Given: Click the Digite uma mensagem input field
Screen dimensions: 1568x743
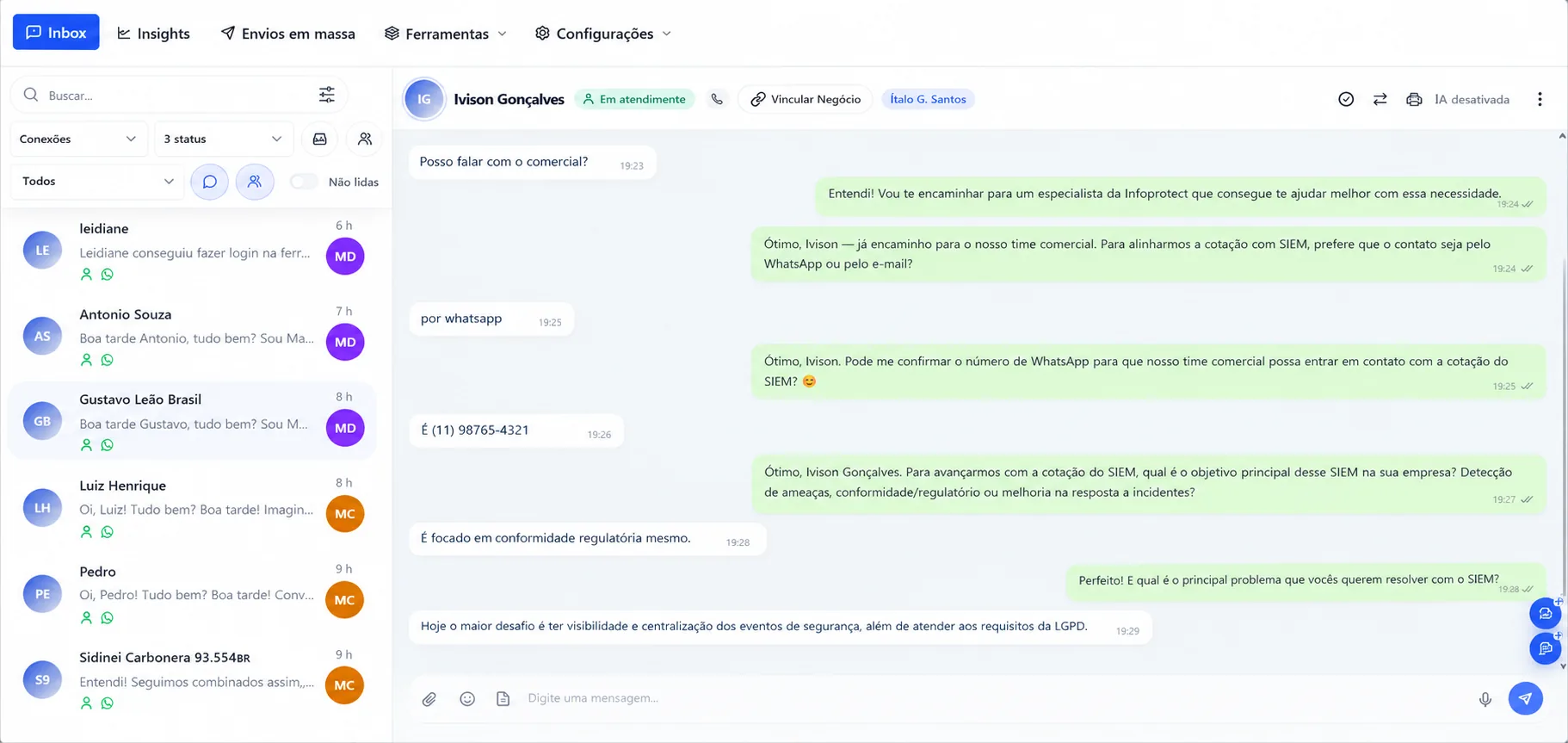Looking at the screenshot, I should (994, 698).
